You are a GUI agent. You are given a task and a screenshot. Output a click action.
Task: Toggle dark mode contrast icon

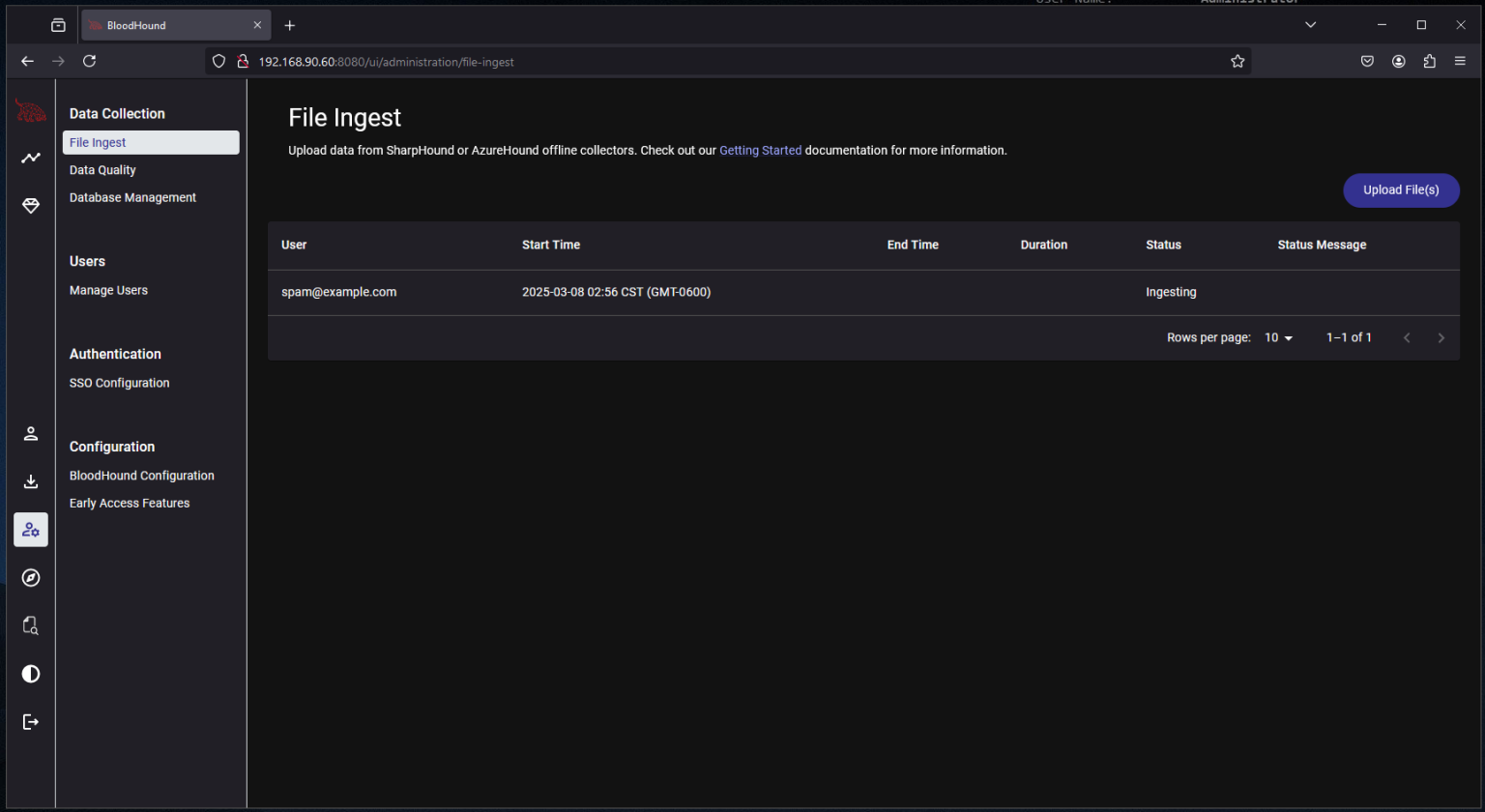coord(31,674)
